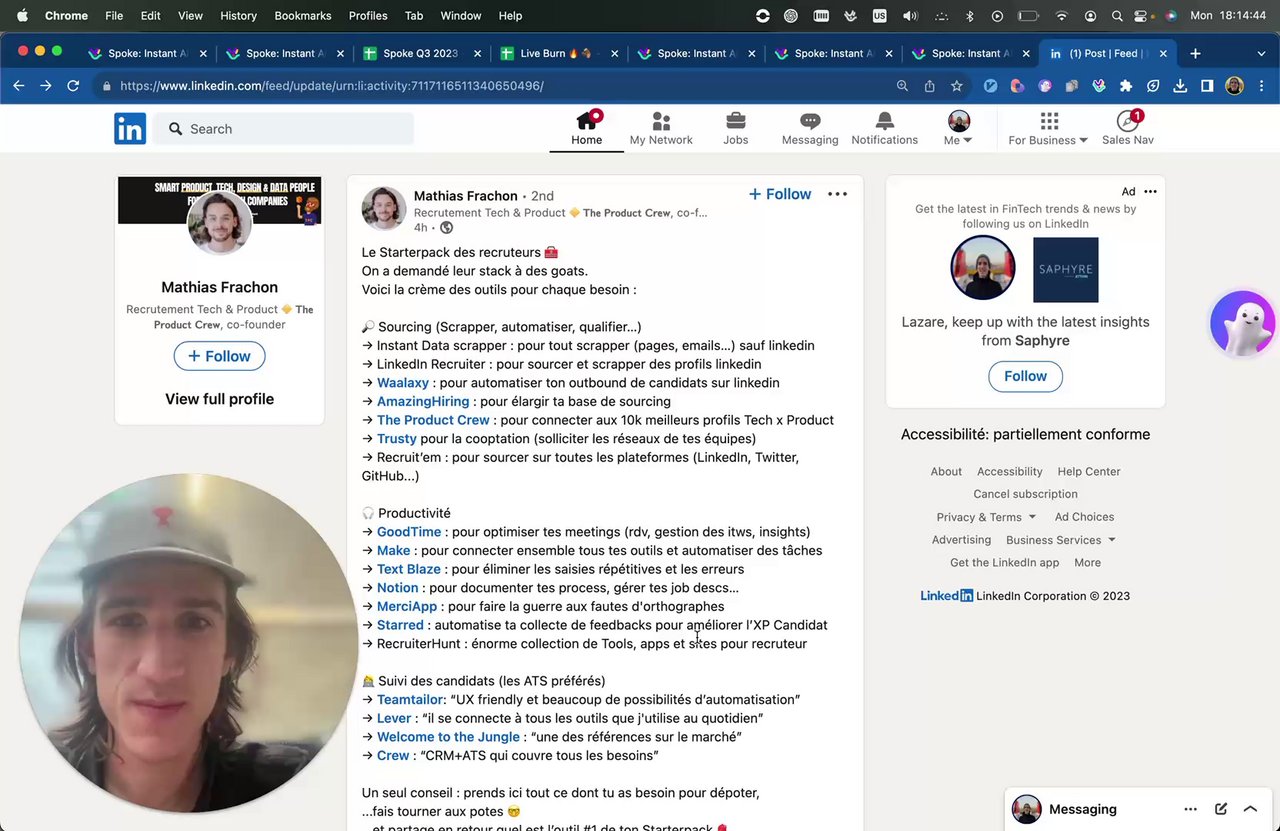Open the Text Blaze link

(409, 569)
